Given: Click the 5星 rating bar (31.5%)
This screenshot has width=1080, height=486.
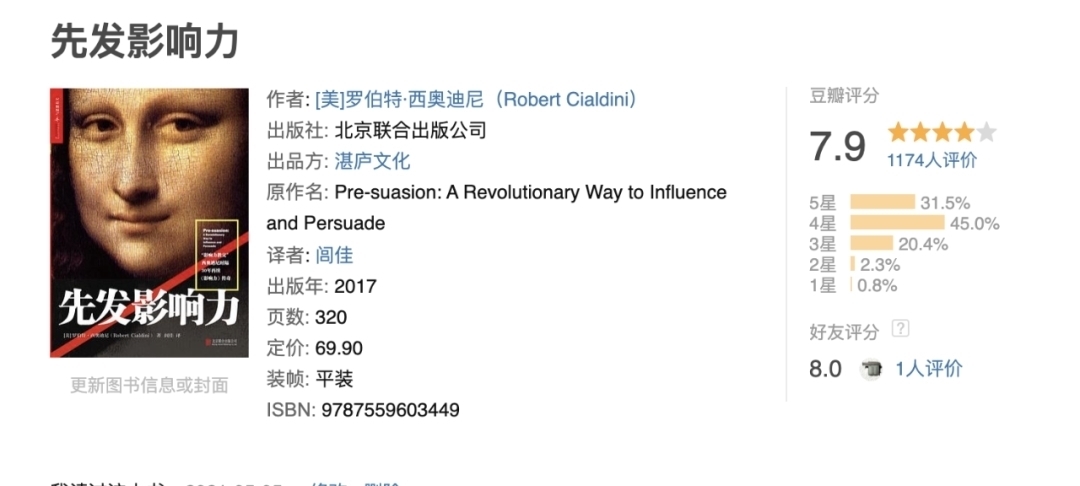Looking at the screenshot, I should point(882,202).
